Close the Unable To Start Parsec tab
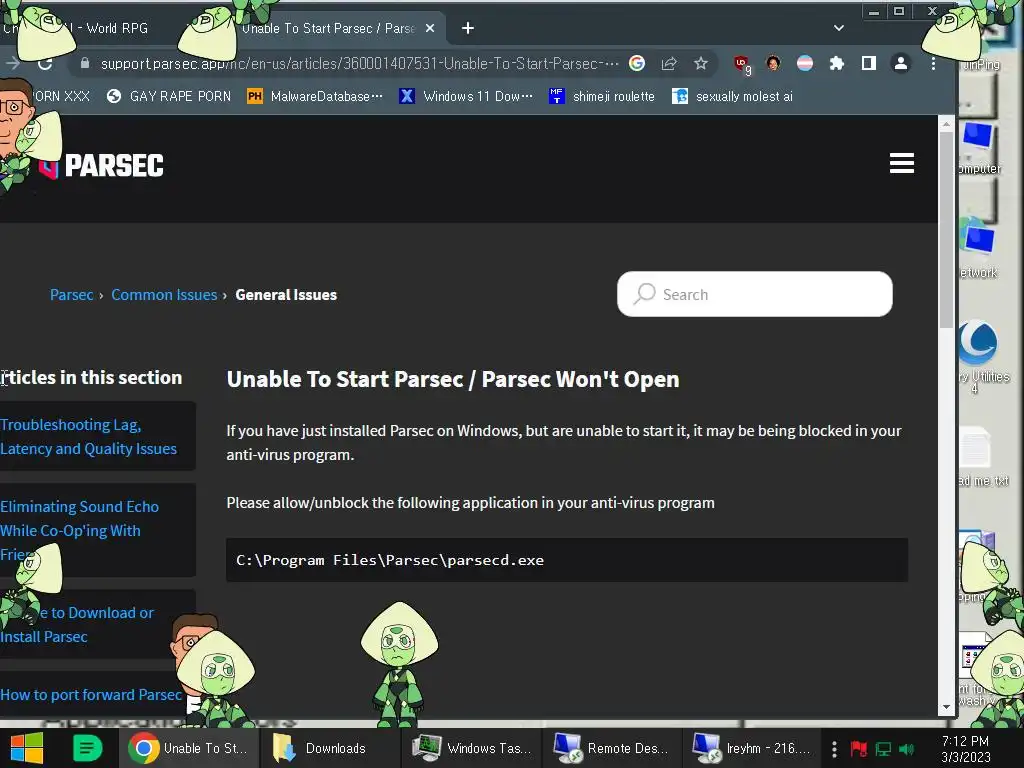The width and height of the screenshot is (1024, 768). (430, 28)
